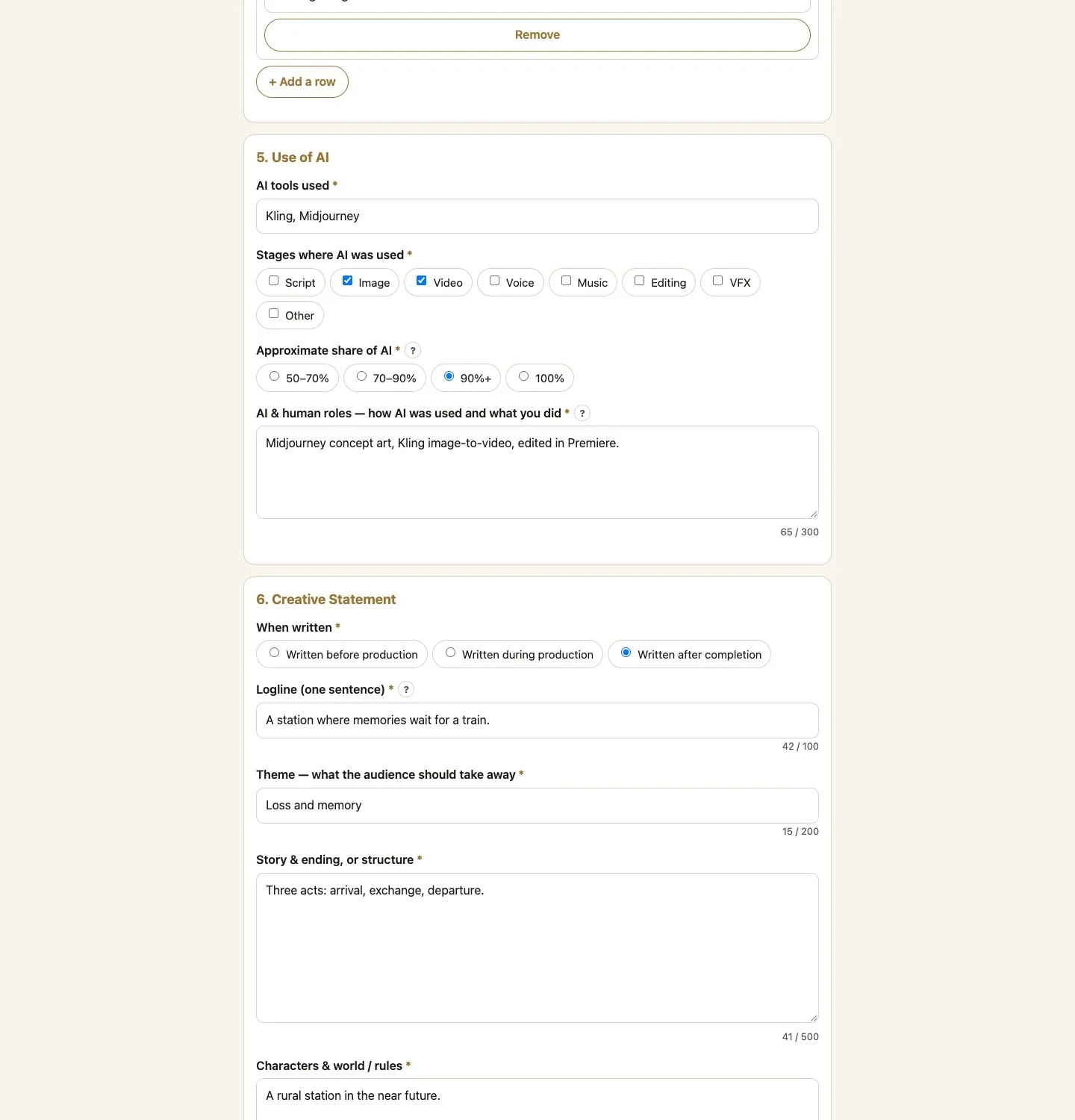The image size is (1075, 1120).
Task: Click the '15 / 200' character counter
Action: coord(800,832)
